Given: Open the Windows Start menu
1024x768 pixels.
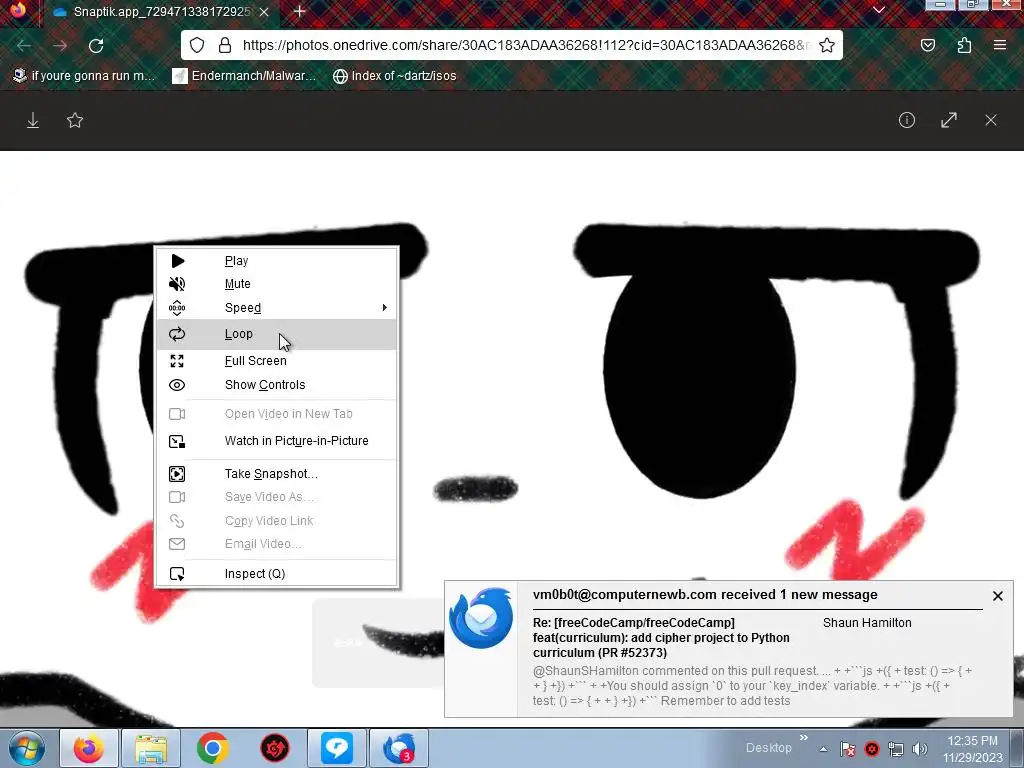Looking at the screenshot, I should (x=25, y=748).
